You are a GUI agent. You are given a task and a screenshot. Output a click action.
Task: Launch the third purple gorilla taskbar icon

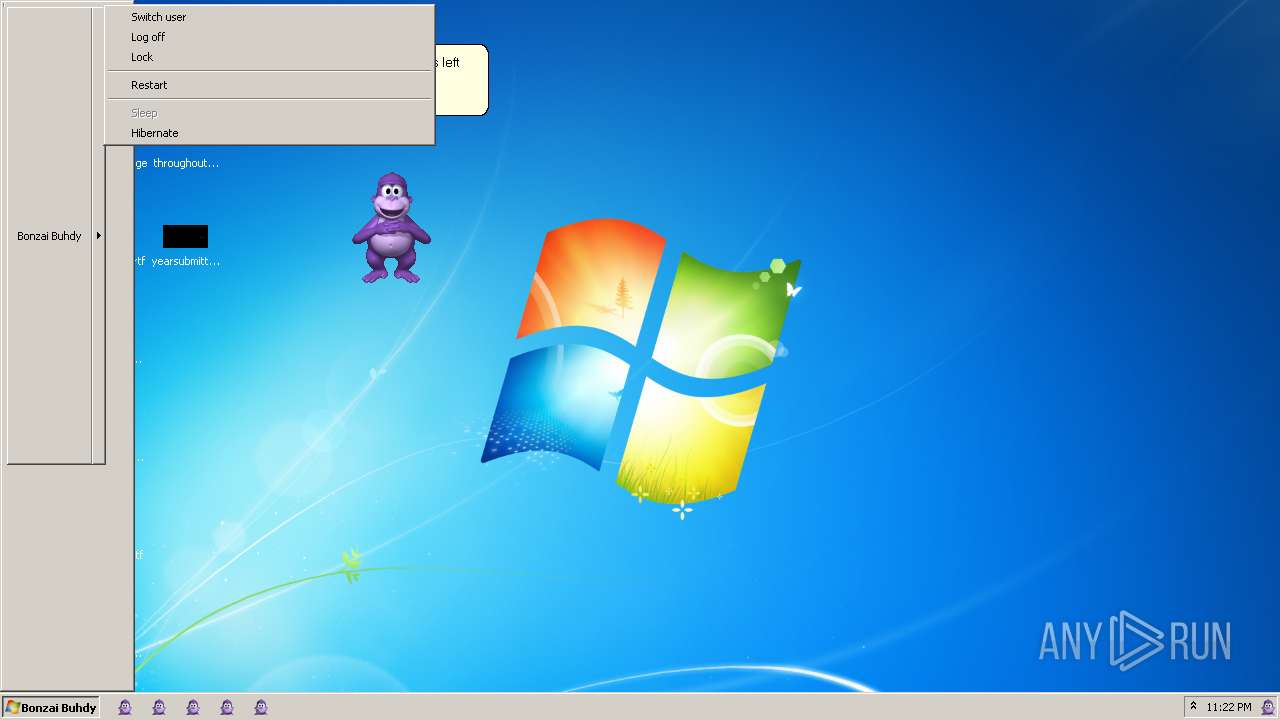pos(193,707)
